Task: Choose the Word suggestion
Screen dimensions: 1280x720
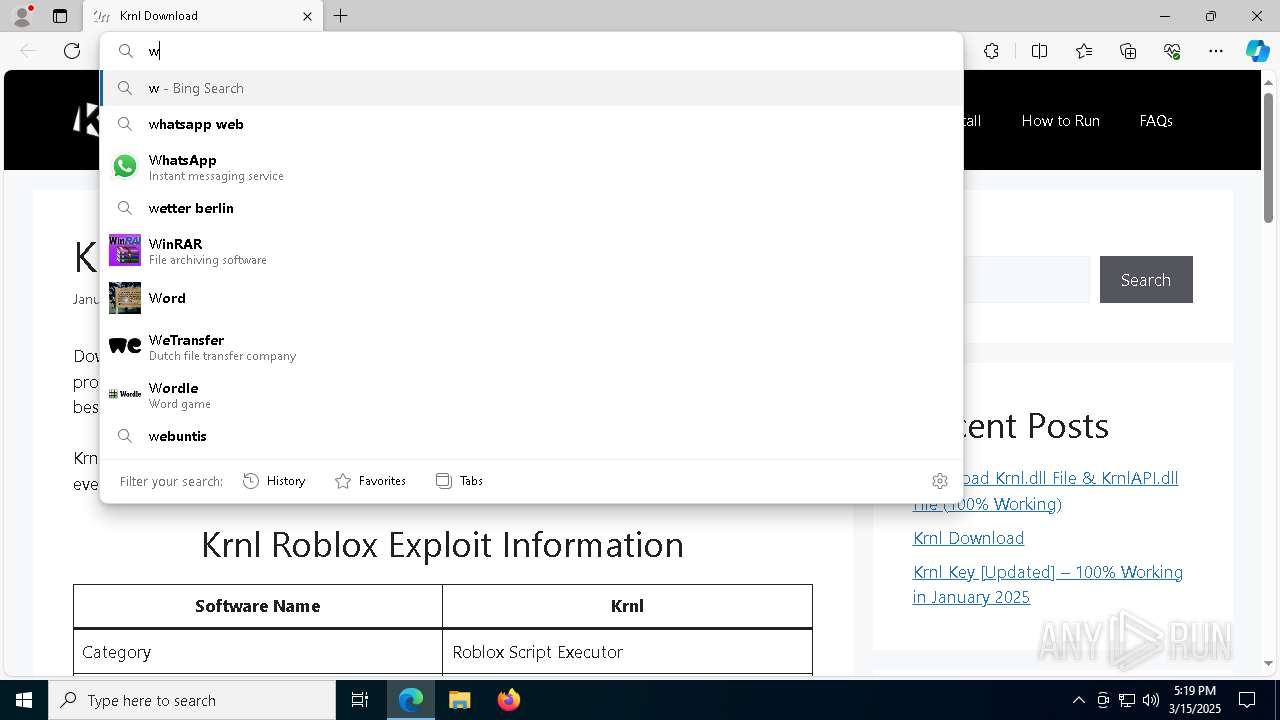Action: (531, 298)
